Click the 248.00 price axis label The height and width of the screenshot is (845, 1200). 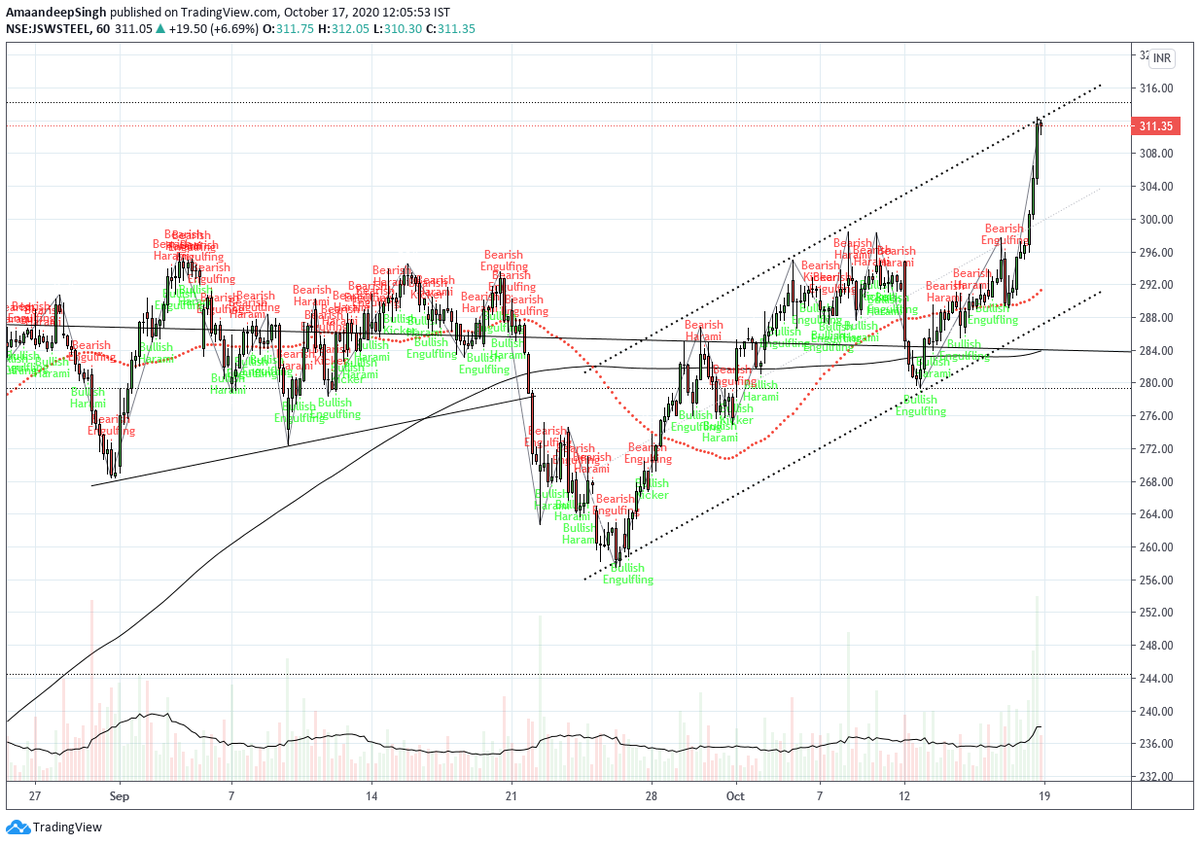pyautogui.click(x=1156, y=647)
